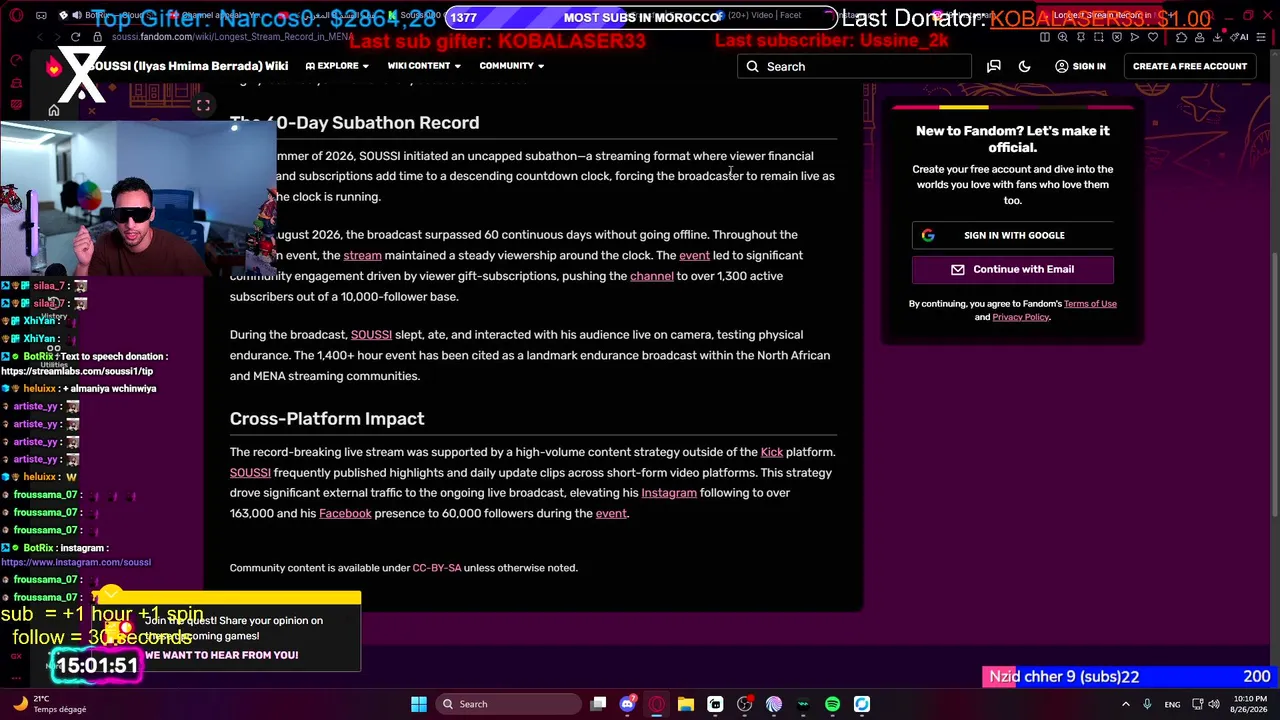The height and width of the screenshot is (720, 1280).
Task: Open the browser profile icon
Action: [1199, 37]
